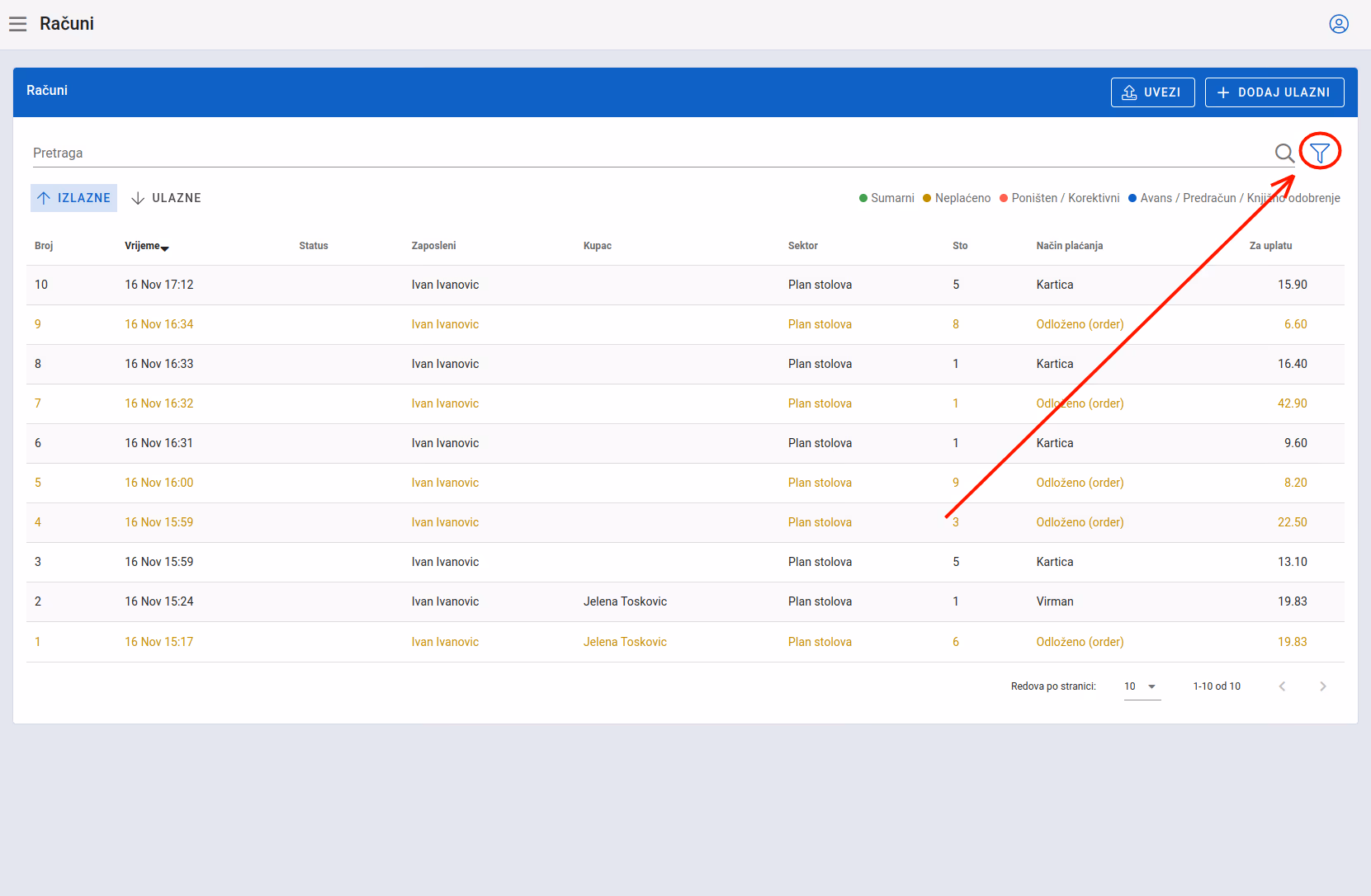The width and height of the screenshot is (1371, 896).
Task: Open the filter funnel icon
Action: pos(1320,153)
